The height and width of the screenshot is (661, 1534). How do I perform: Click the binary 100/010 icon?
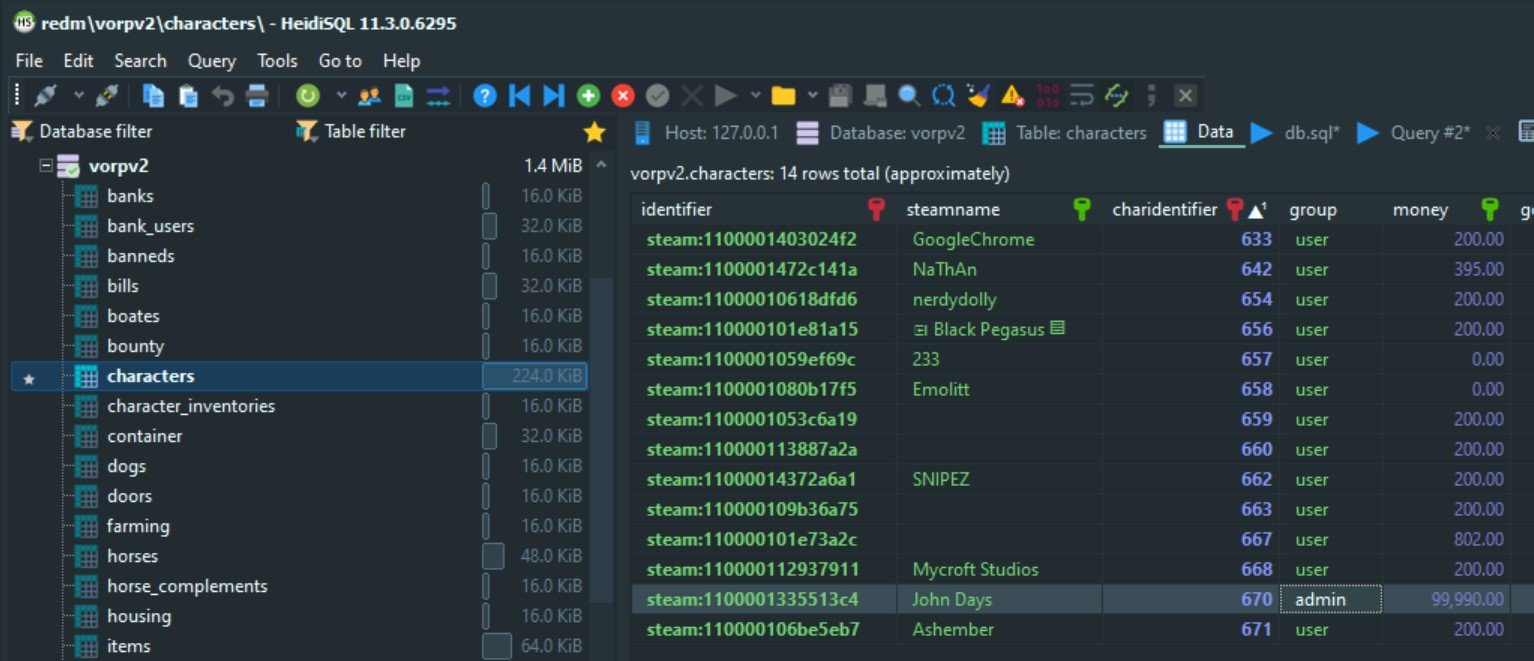pos(1047,96)
